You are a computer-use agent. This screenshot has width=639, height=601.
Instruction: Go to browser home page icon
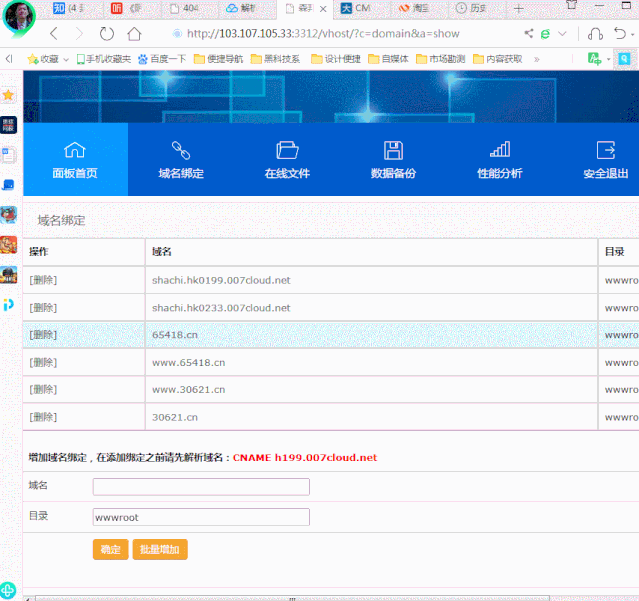135,33
